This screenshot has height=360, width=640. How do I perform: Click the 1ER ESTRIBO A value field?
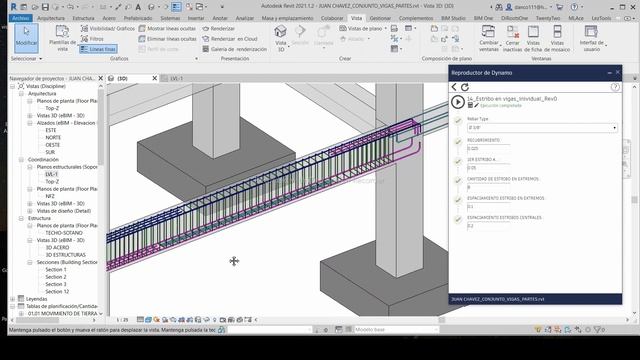(x=489, y=168)
